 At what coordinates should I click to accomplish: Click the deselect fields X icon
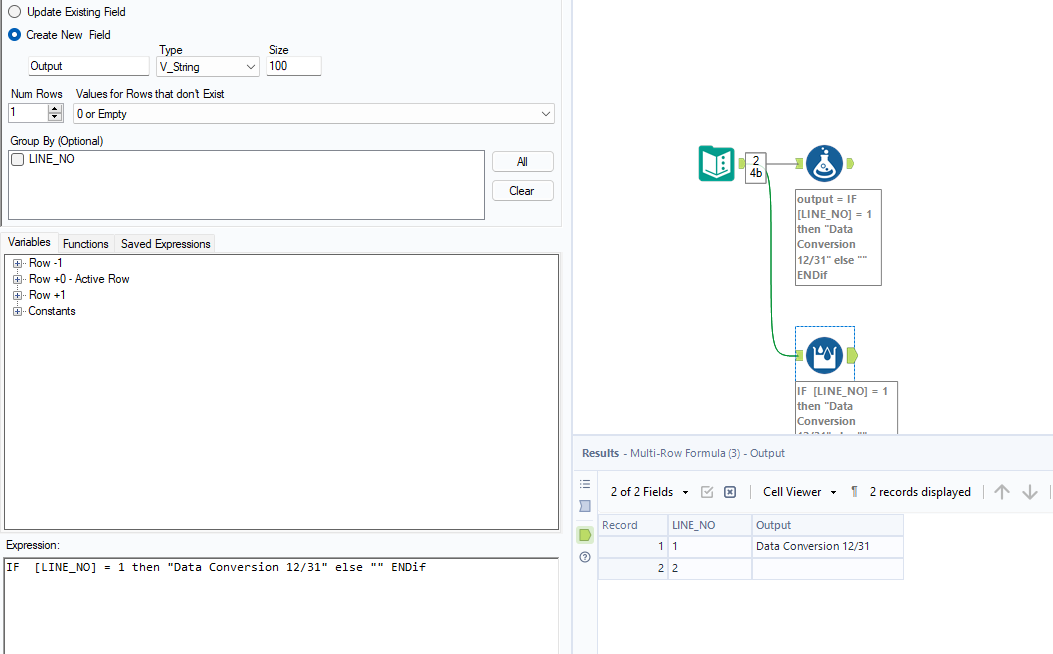tap(729, 491)
